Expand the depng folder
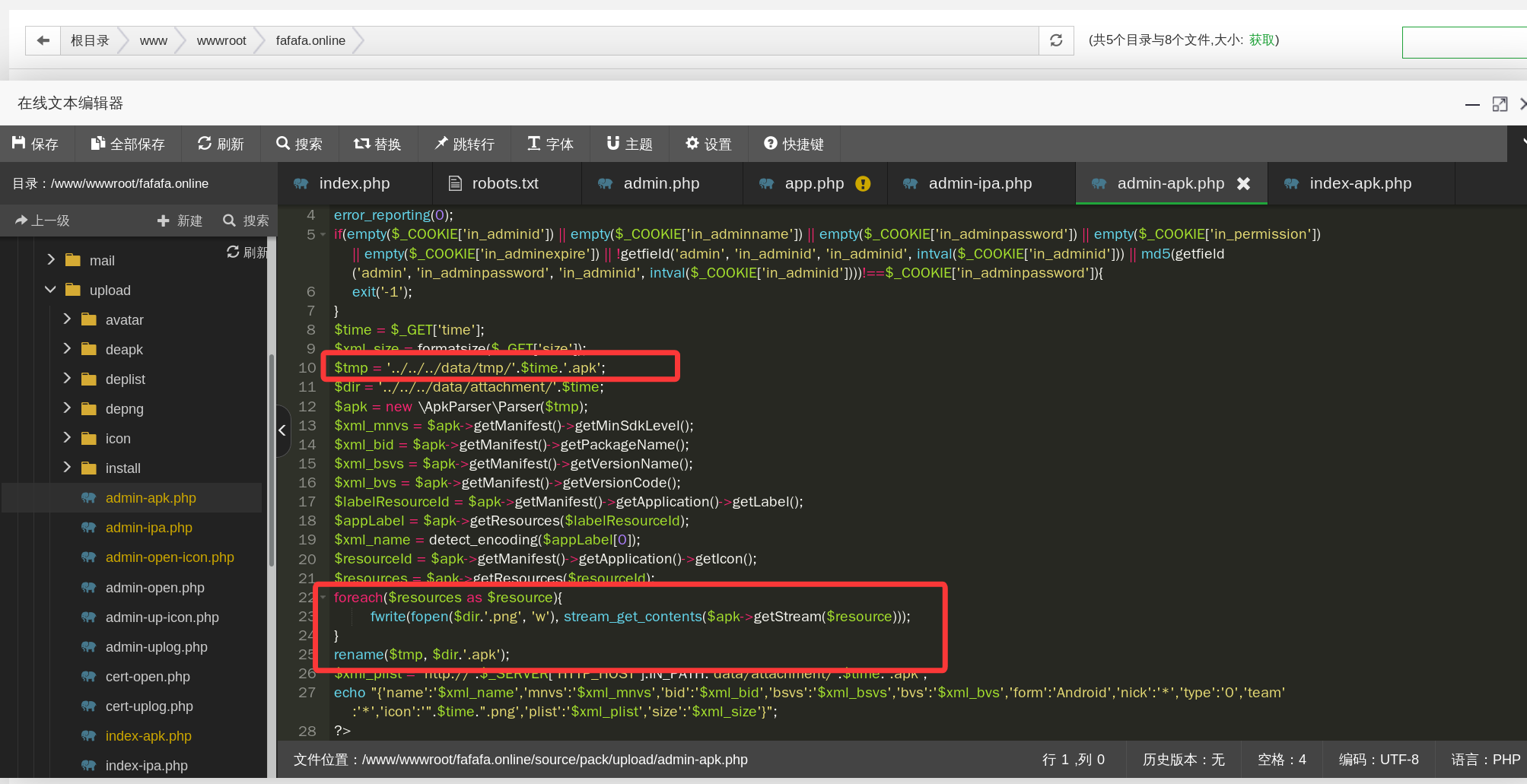1527x784 pixels. pos(67,408)
